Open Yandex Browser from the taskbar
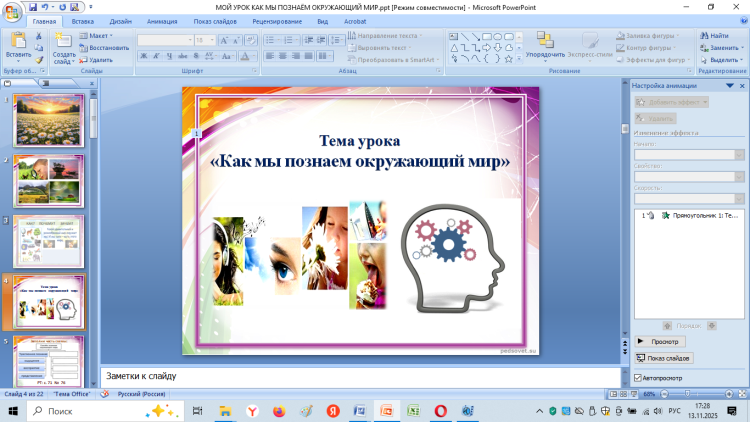This screenshot has height=422, width=750. click(x=251, y=411)
